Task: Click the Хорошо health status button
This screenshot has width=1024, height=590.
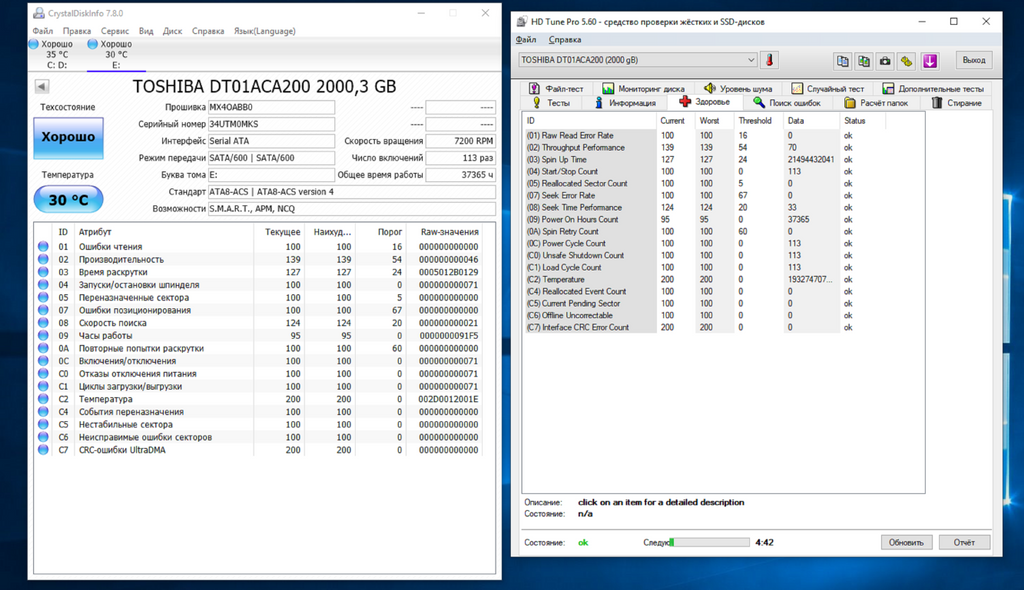Action: coord(69,137)
